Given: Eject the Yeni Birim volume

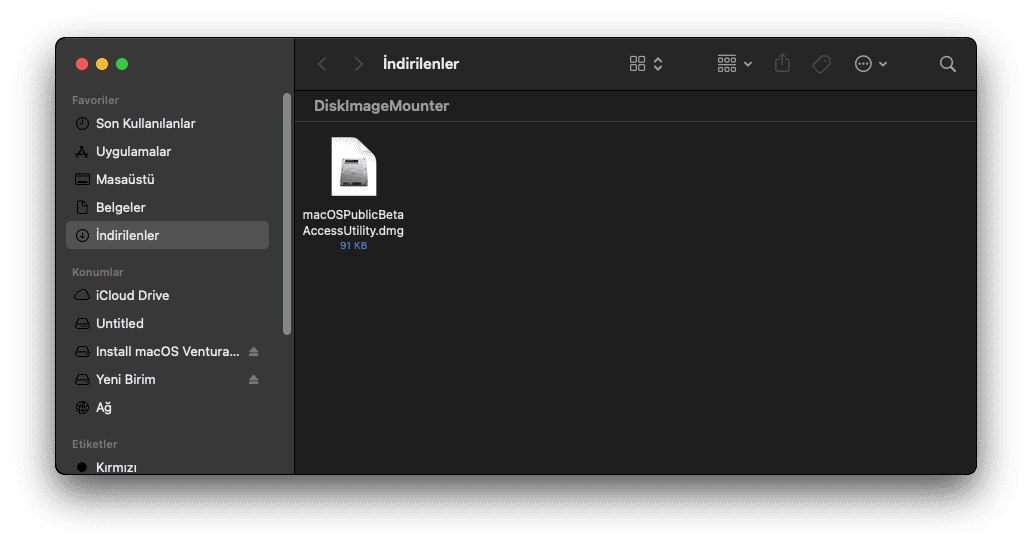Looking at the screenshot, I should tap(253, 380).
